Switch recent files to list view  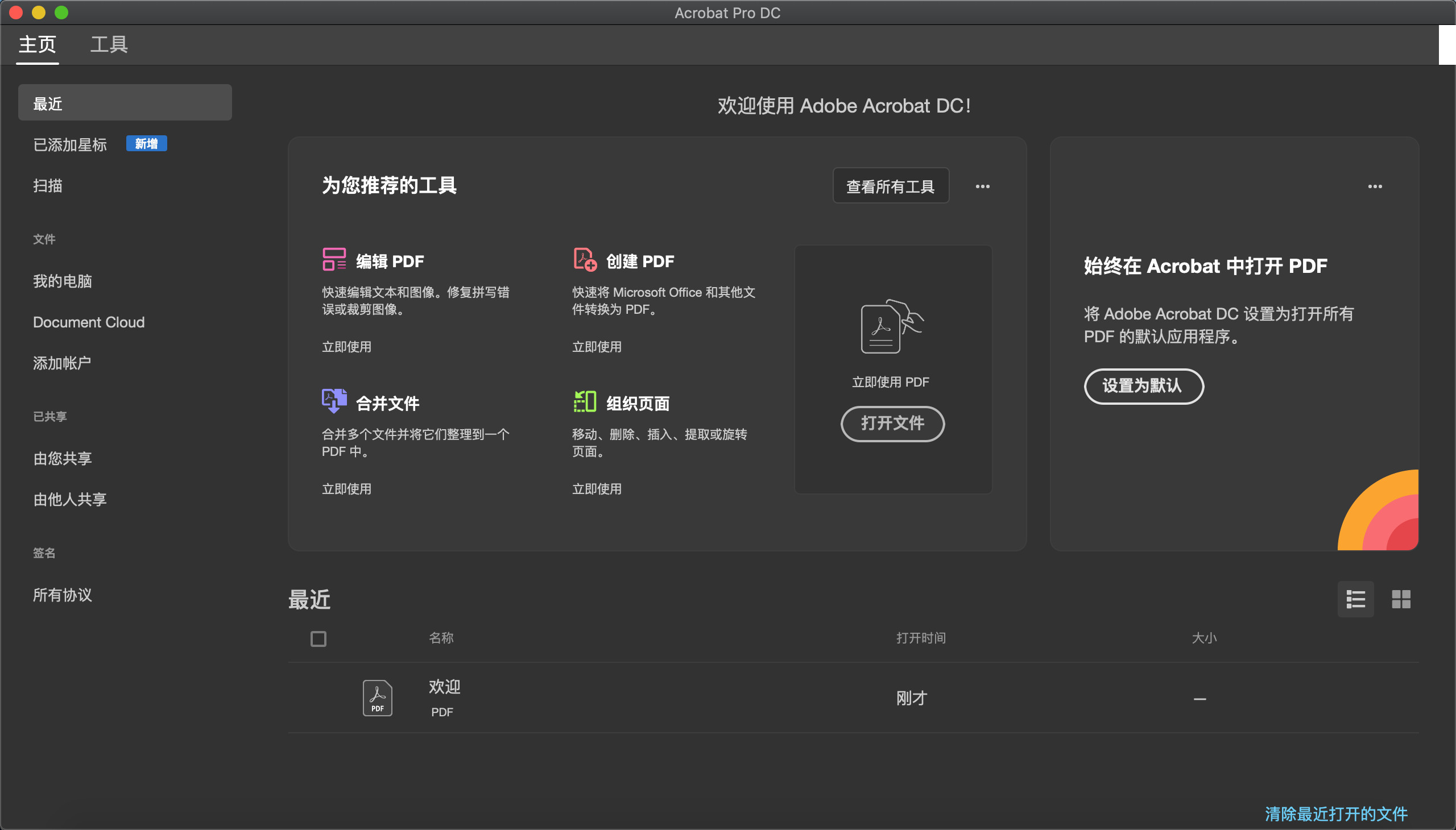point(1356,599)
